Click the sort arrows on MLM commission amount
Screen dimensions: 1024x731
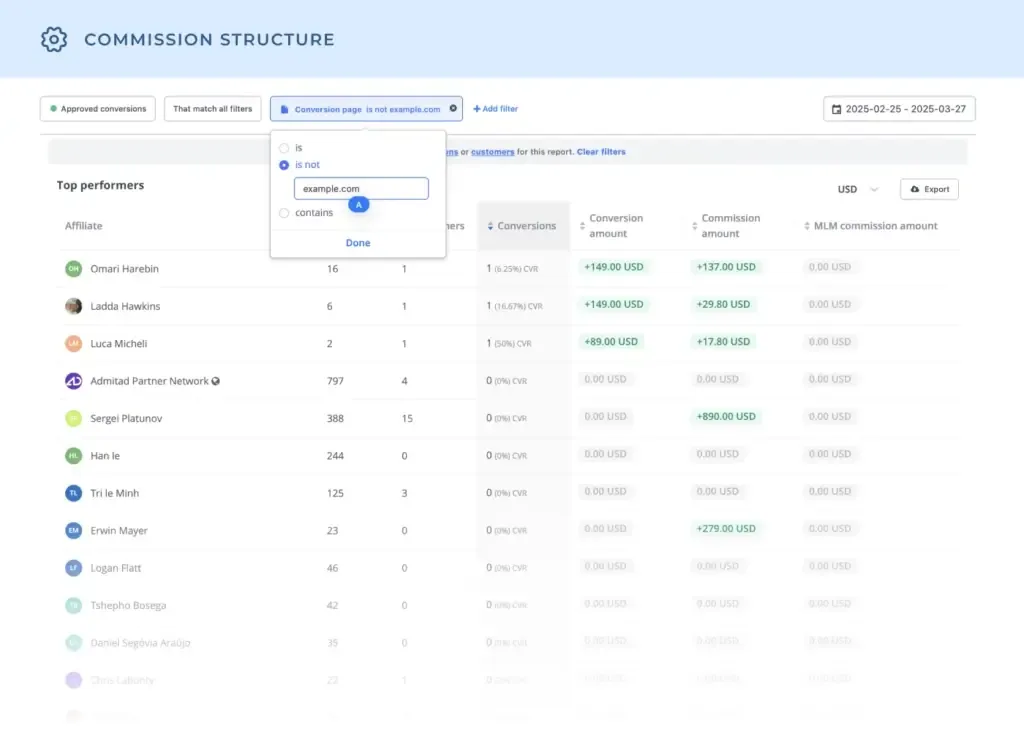click(x=807, y=226)
